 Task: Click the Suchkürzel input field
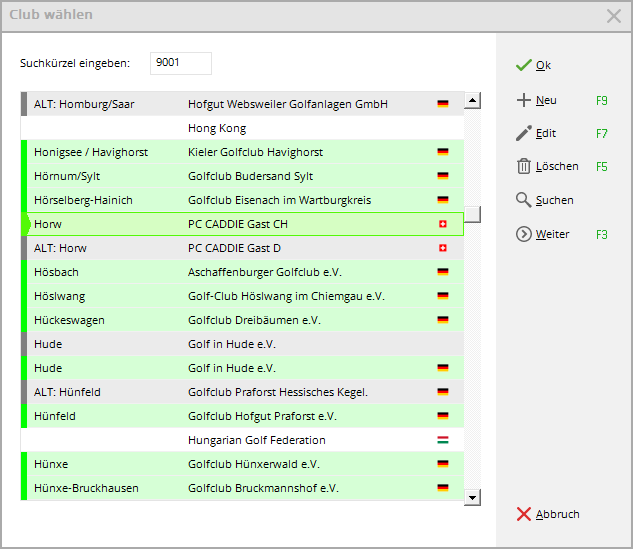tap(180, 63)
